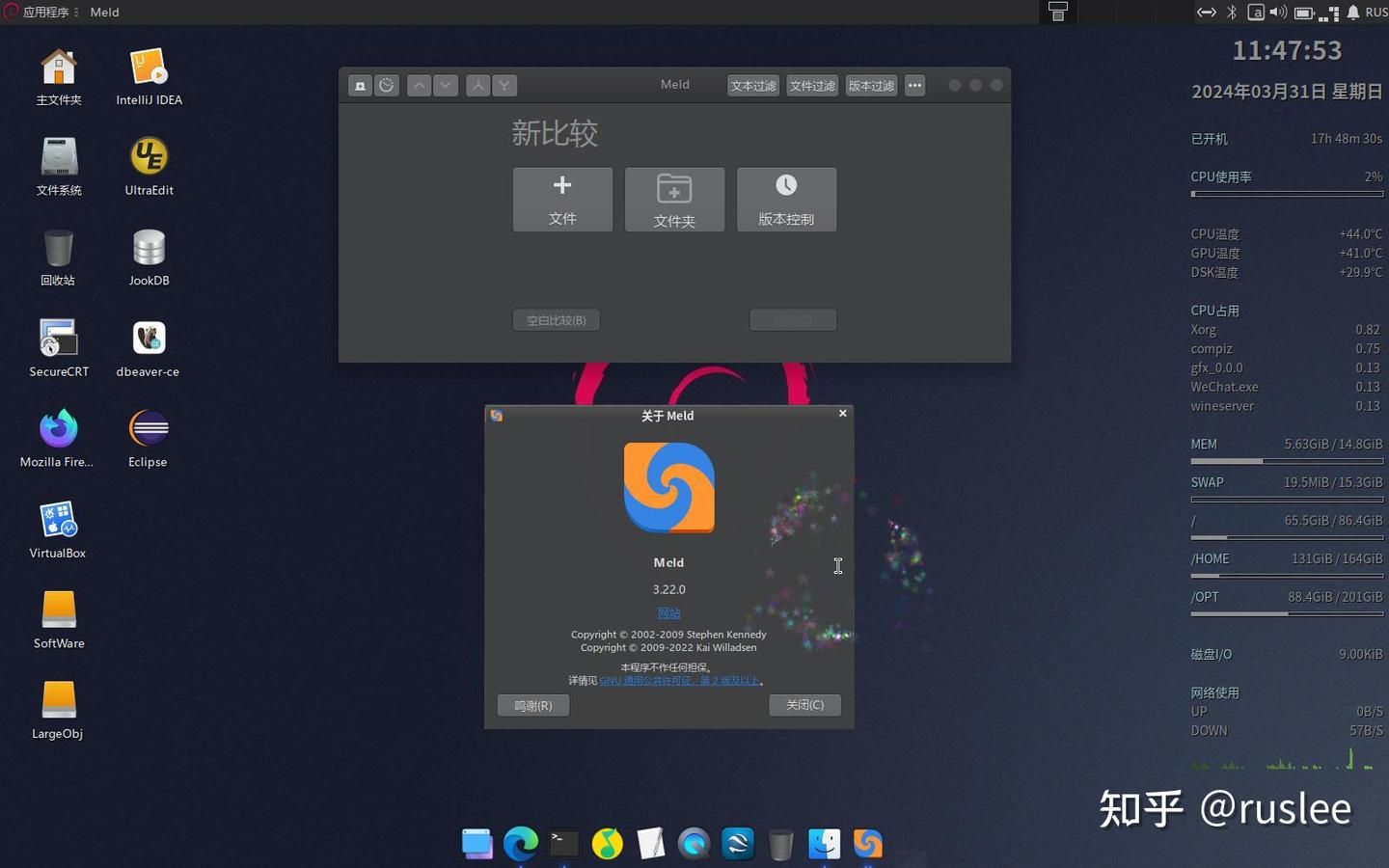Launch VirtualBox from desktop

click(58, 529)
